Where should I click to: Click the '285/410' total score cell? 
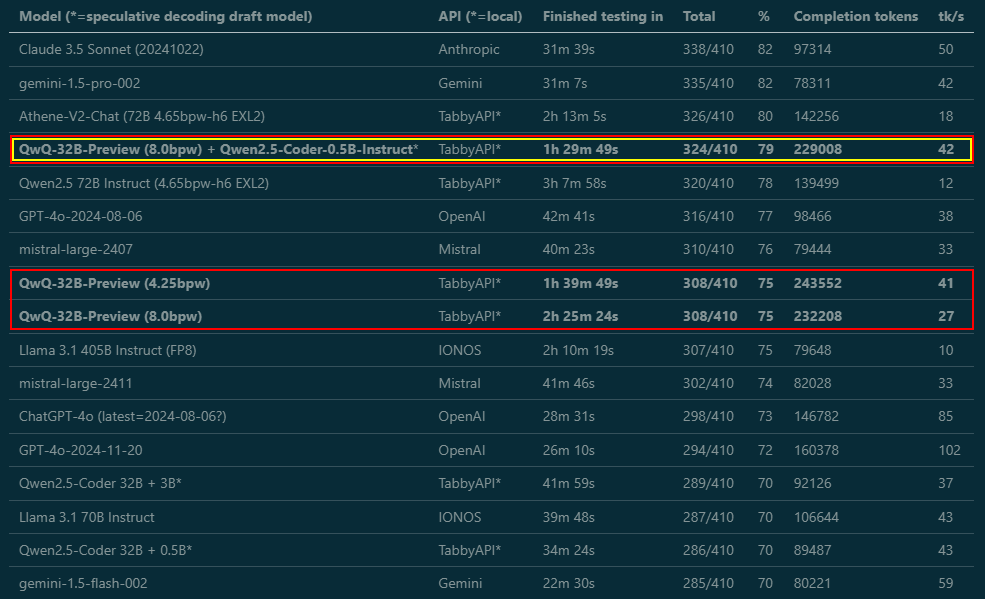coord(708,584)
